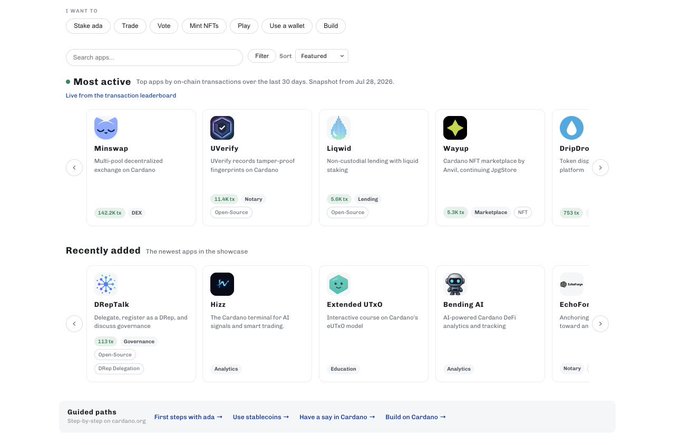The width and height of the screenshot is (680, 445).
Task: Click the 142.2K tx badge
Action: click(x=109, y=213)
